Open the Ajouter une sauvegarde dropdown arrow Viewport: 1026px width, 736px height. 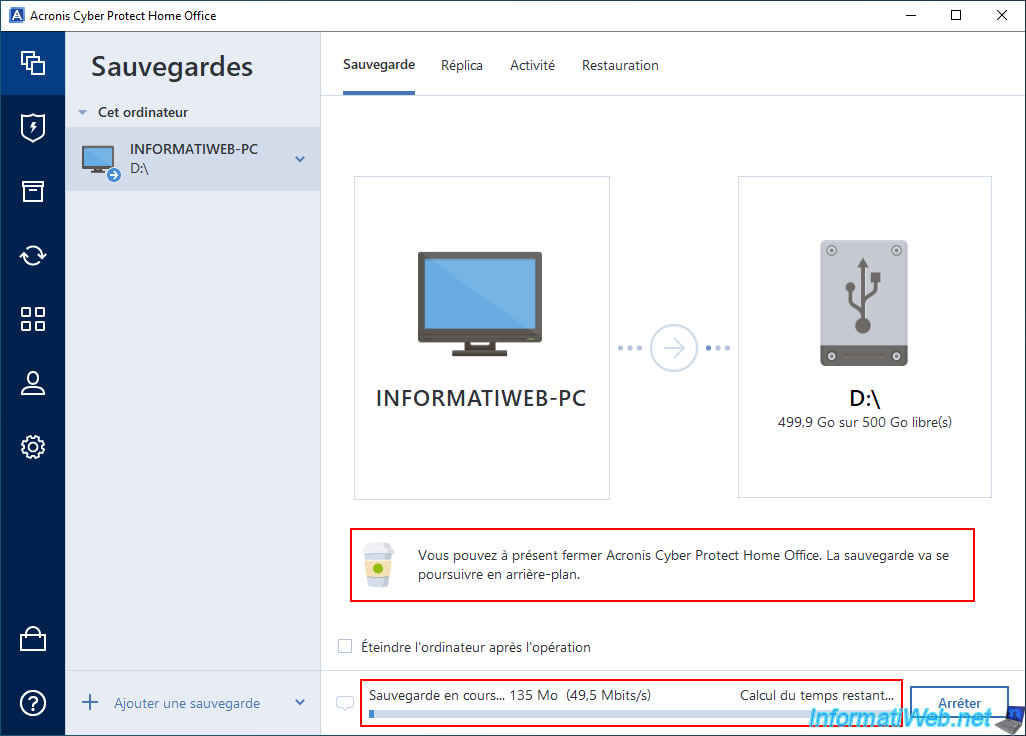pos(300,703)
